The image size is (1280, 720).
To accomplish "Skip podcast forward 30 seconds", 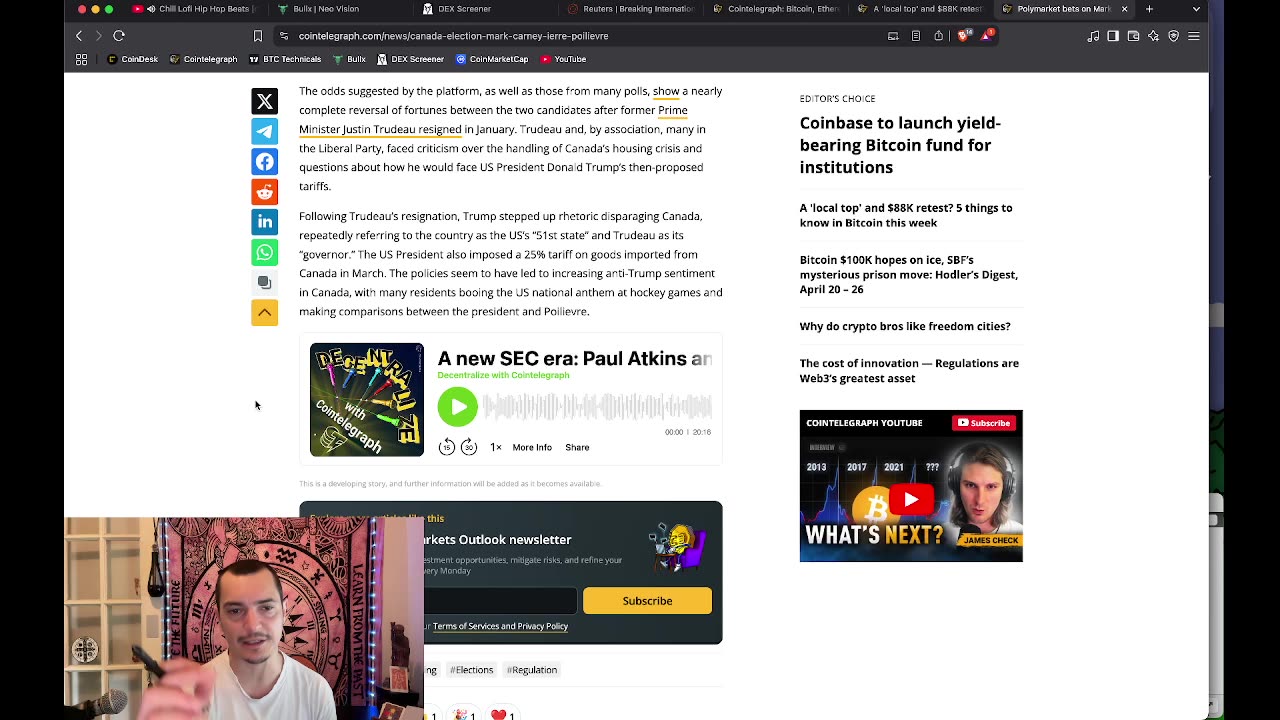I will [468, 447].
